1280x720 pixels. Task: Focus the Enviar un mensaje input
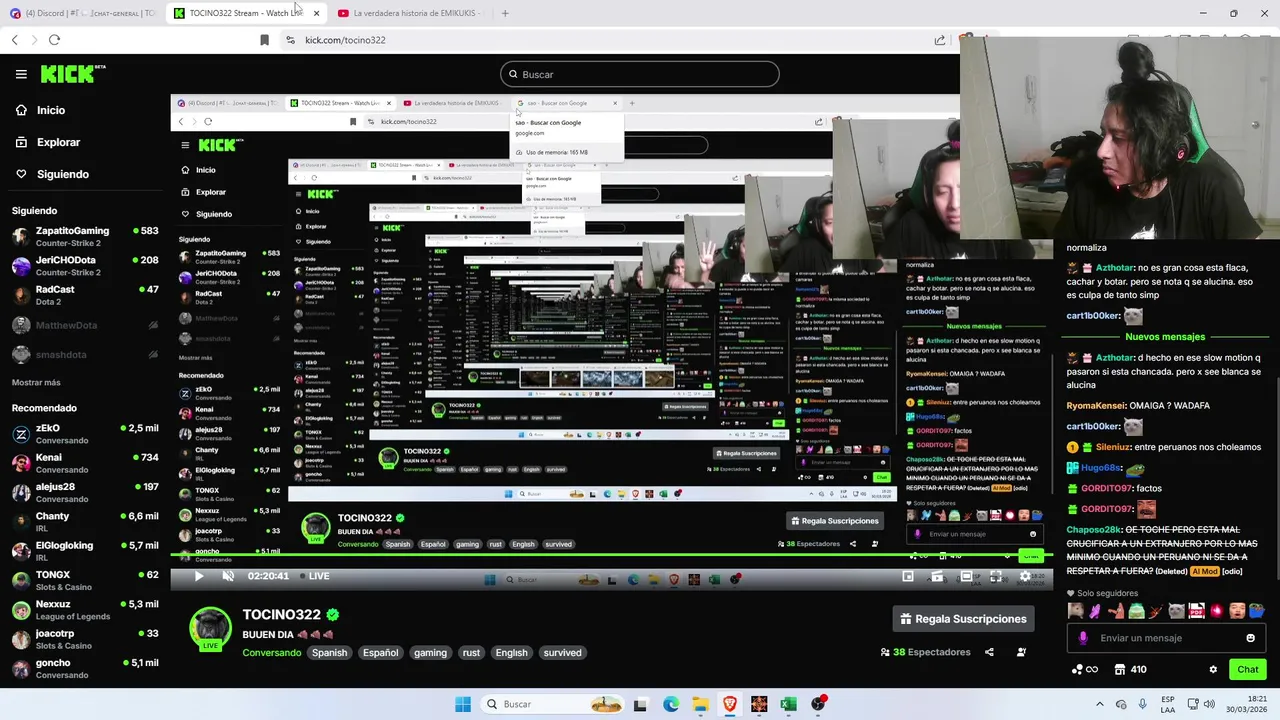1165,638
